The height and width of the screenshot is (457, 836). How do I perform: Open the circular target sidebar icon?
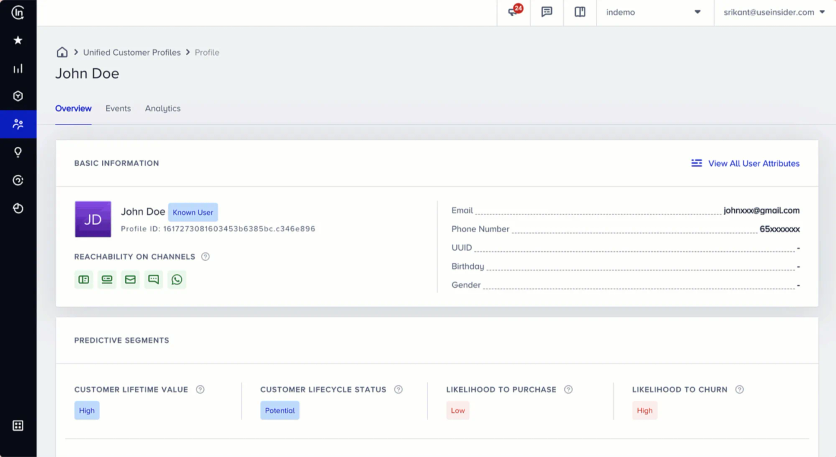[18, 180]
